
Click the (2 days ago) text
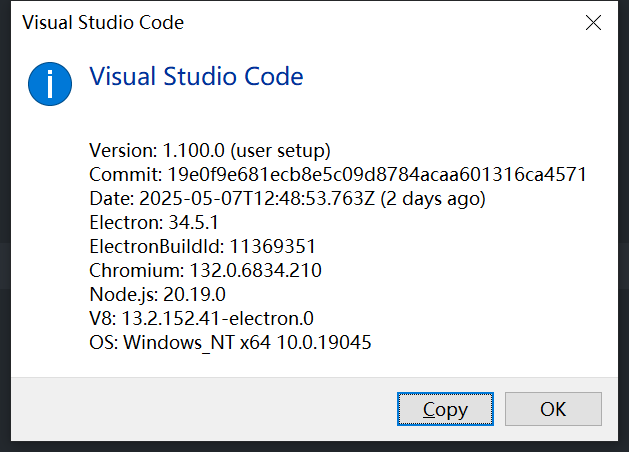[433, 199]
